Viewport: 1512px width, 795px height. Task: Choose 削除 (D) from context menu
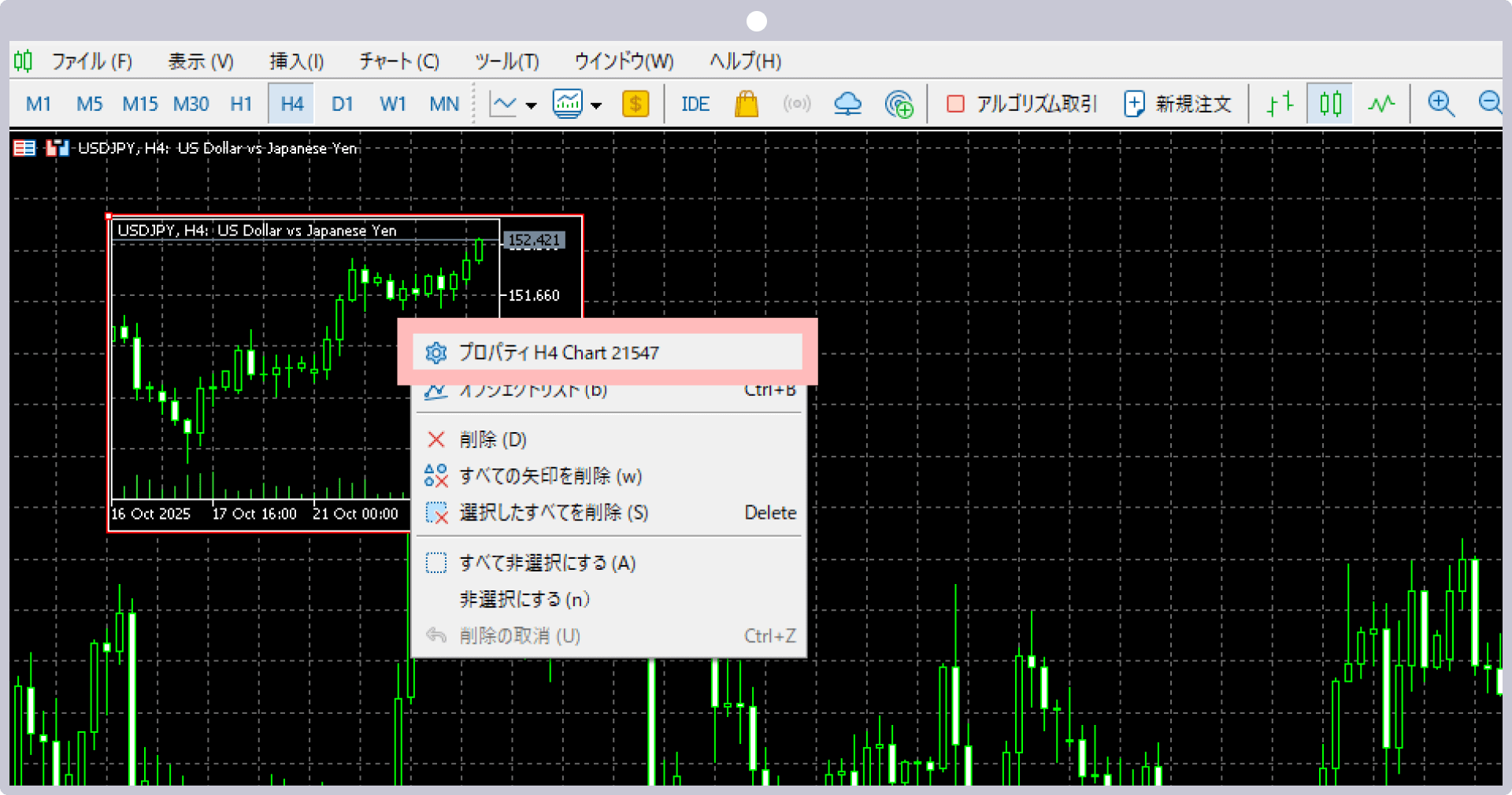pyautogui.click(x=493, y=439)
